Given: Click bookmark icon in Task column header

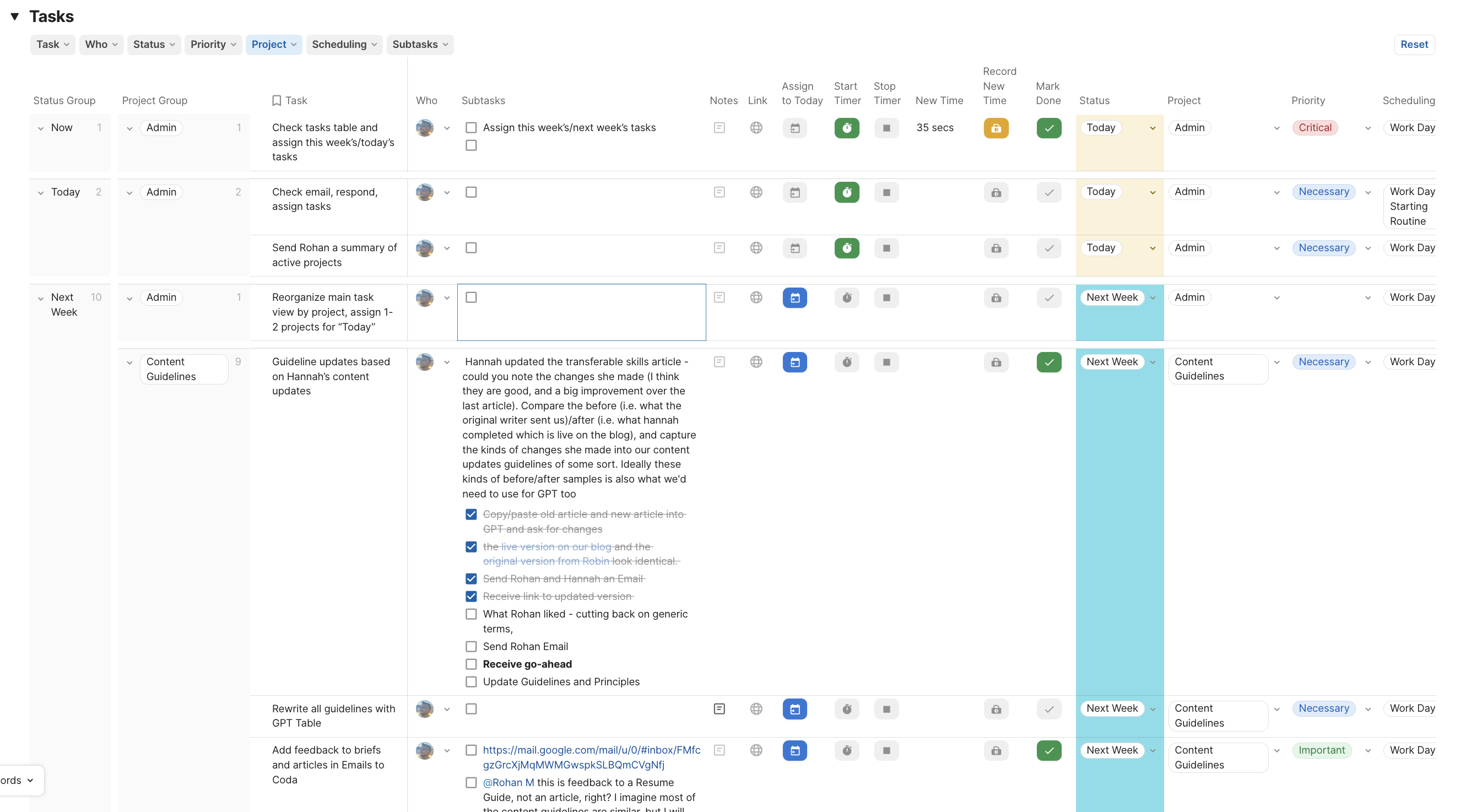Looking at the screenshot, I should click(277, 100).
